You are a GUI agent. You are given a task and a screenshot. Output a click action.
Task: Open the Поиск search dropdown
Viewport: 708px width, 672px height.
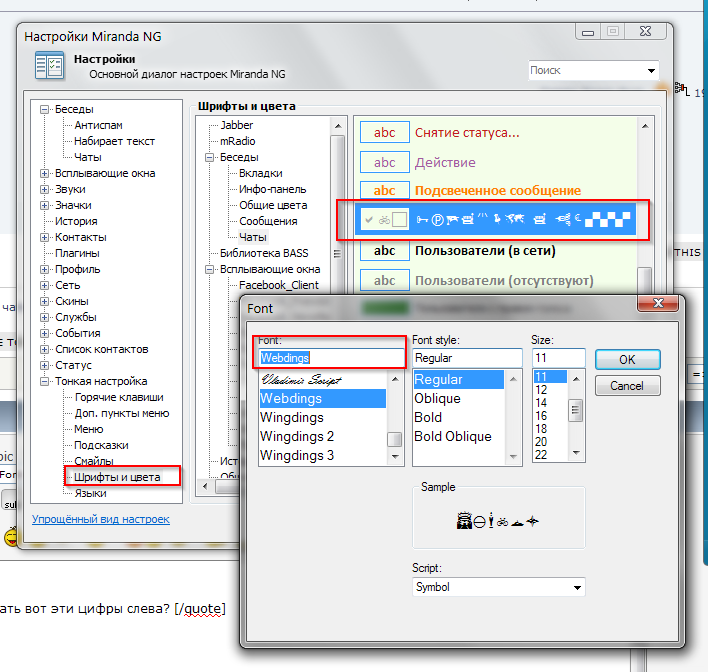pos(651,70)
